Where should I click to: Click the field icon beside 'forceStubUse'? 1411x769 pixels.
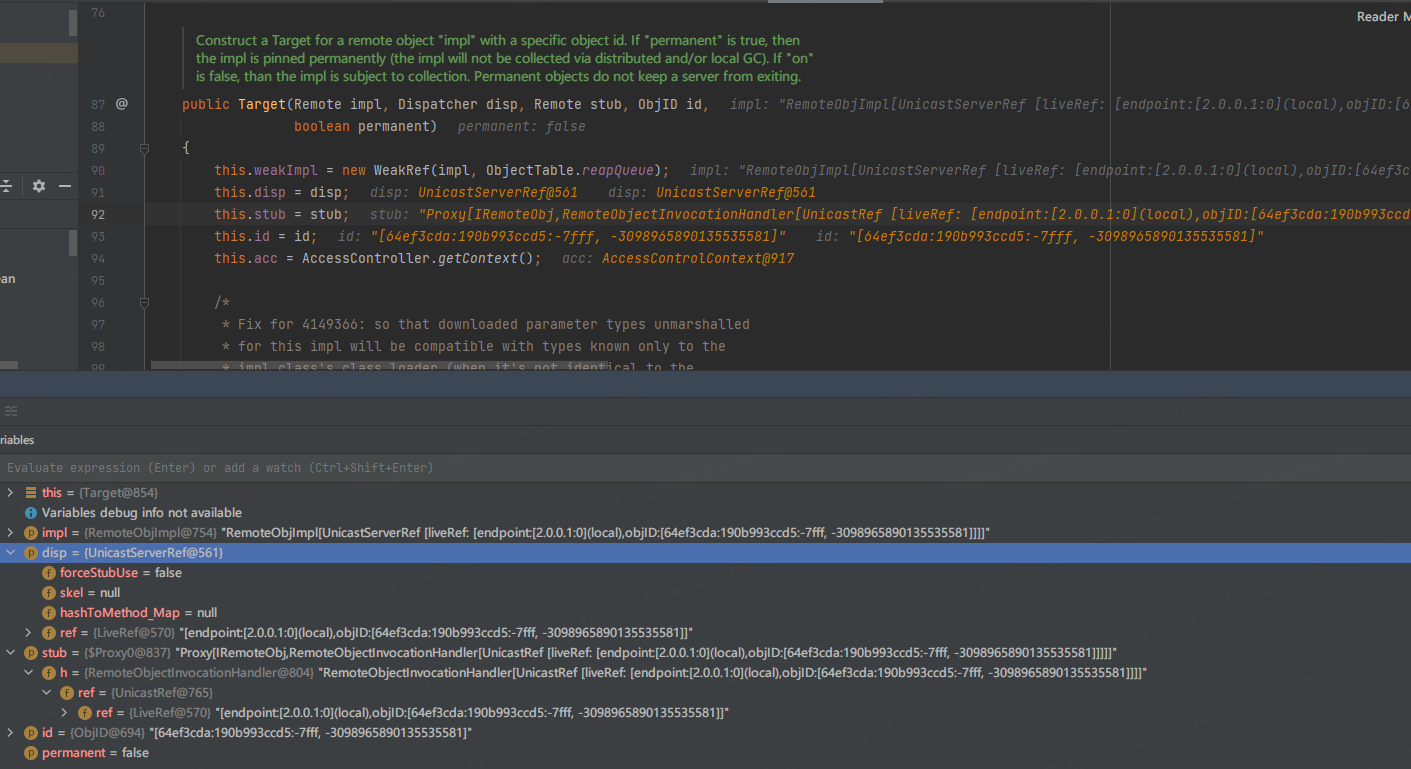49,573
